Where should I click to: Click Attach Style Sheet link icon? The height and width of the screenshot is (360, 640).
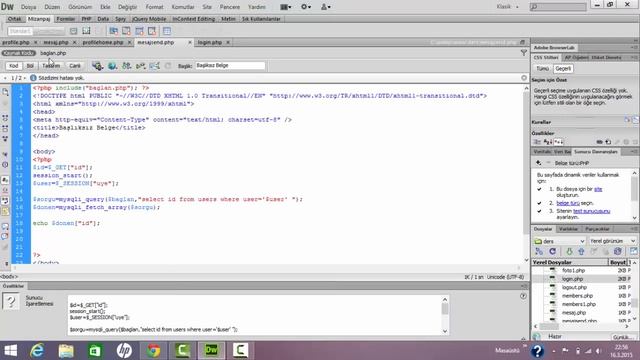pos(599,142)
